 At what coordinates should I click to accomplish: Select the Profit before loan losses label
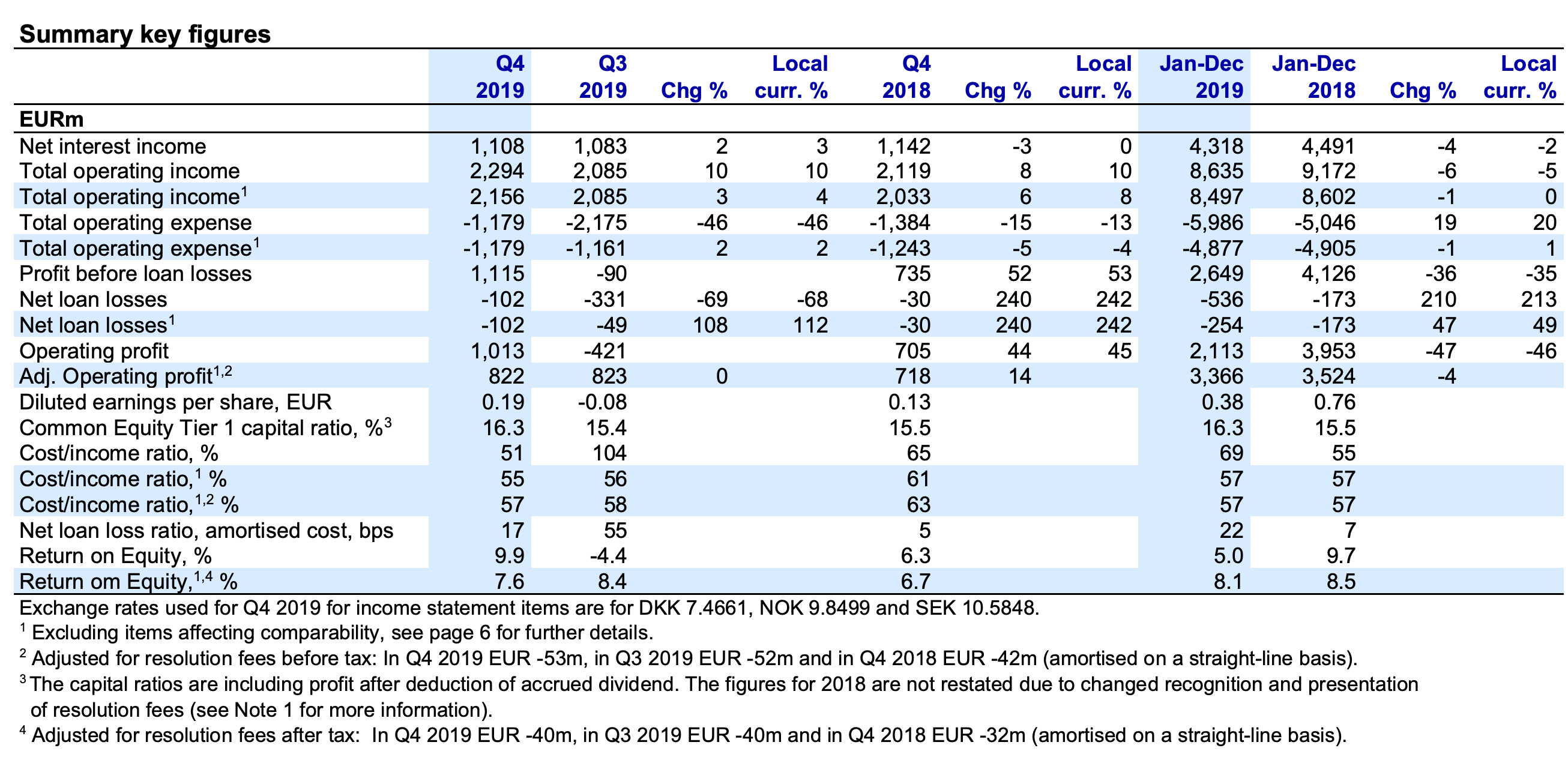[x=135, y=274]
